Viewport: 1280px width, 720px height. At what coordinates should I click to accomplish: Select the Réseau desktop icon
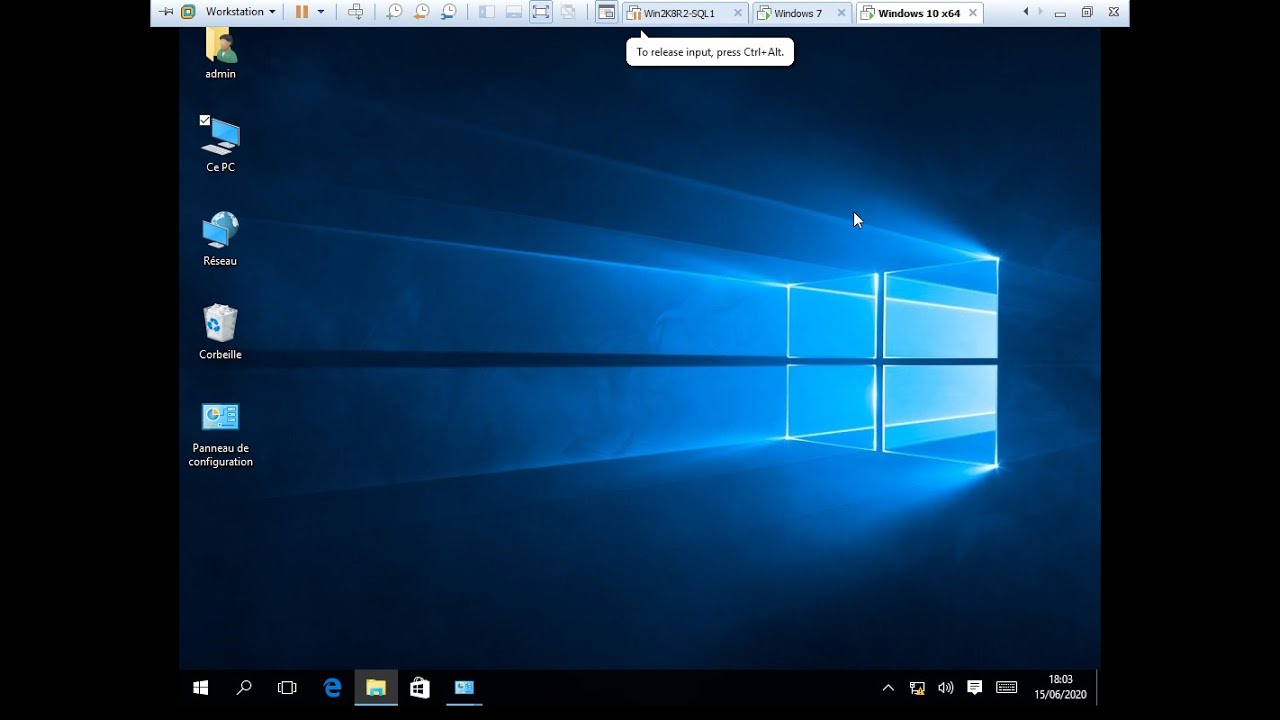tap(220, 238)
